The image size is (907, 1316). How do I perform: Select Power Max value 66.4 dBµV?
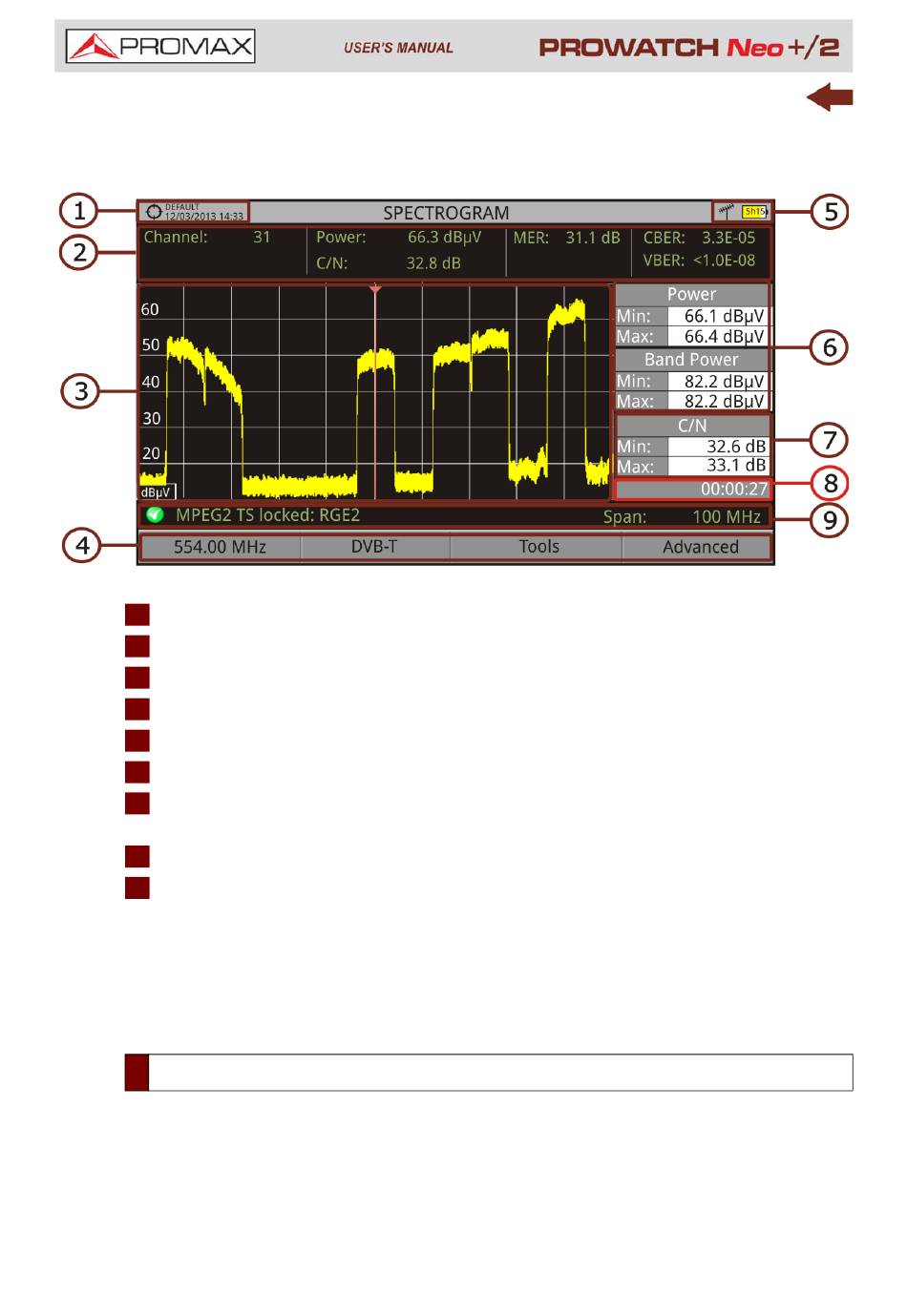coord(718,336)
